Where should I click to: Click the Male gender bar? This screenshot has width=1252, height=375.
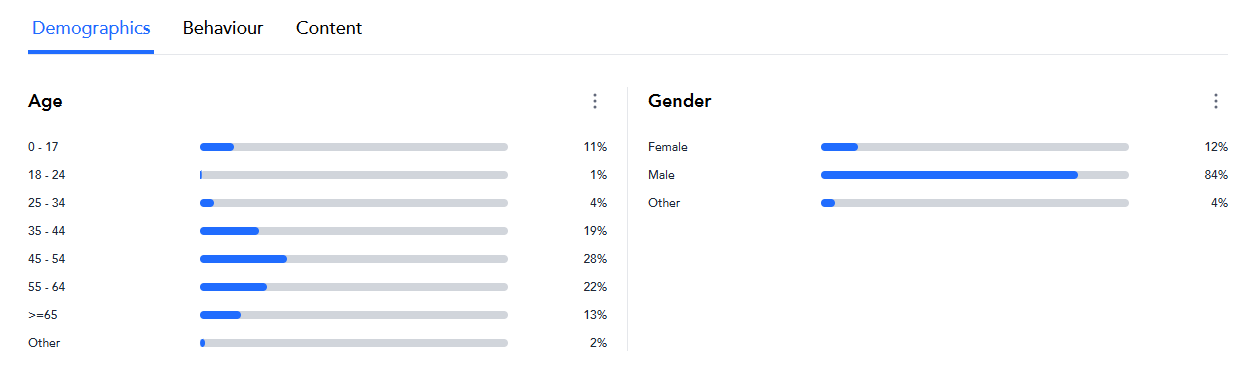click(975, 175)
